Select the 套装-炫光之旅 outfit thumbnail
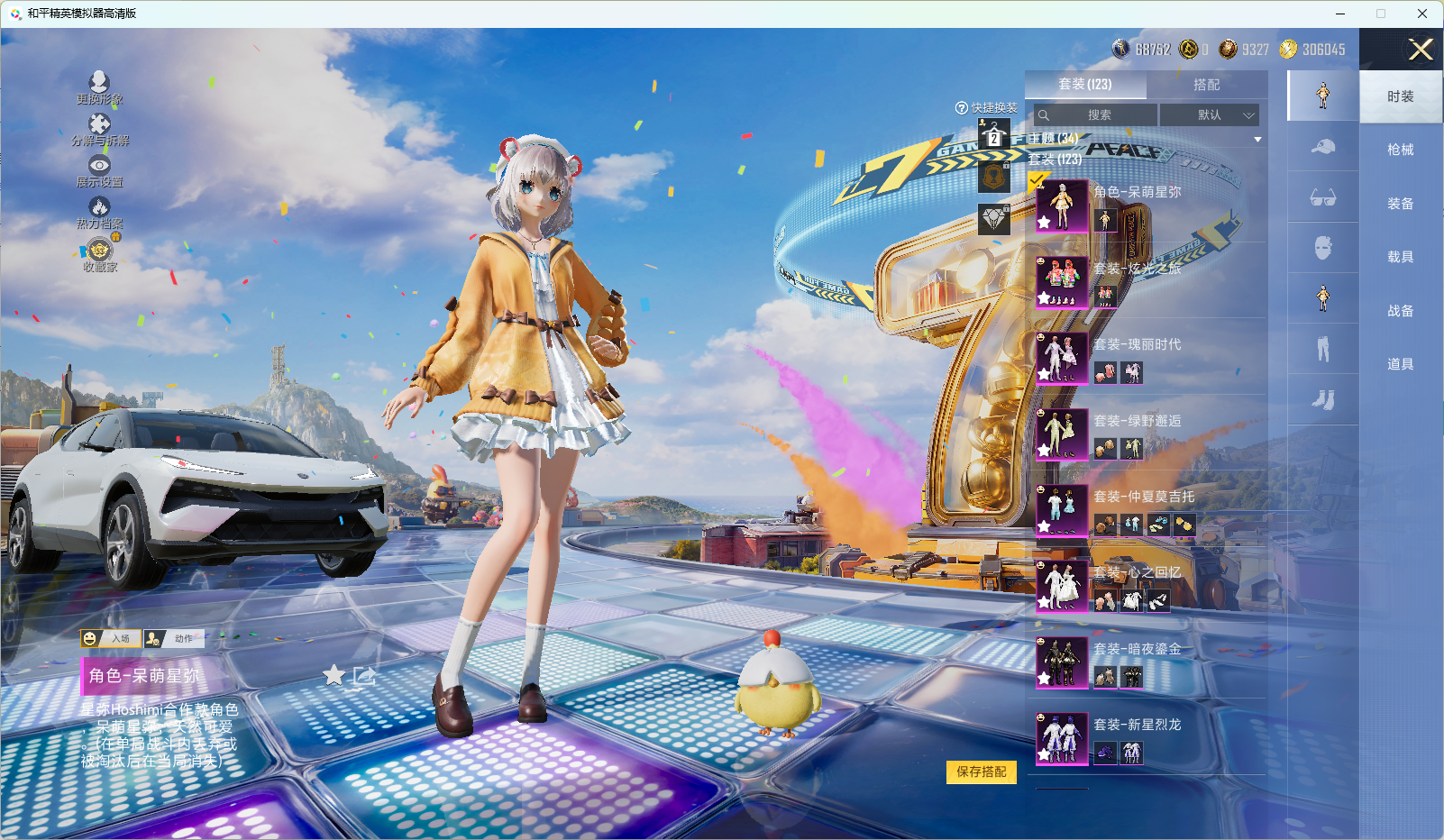The height and width of the screenshot is (840, 1444). click(1062, 282)
